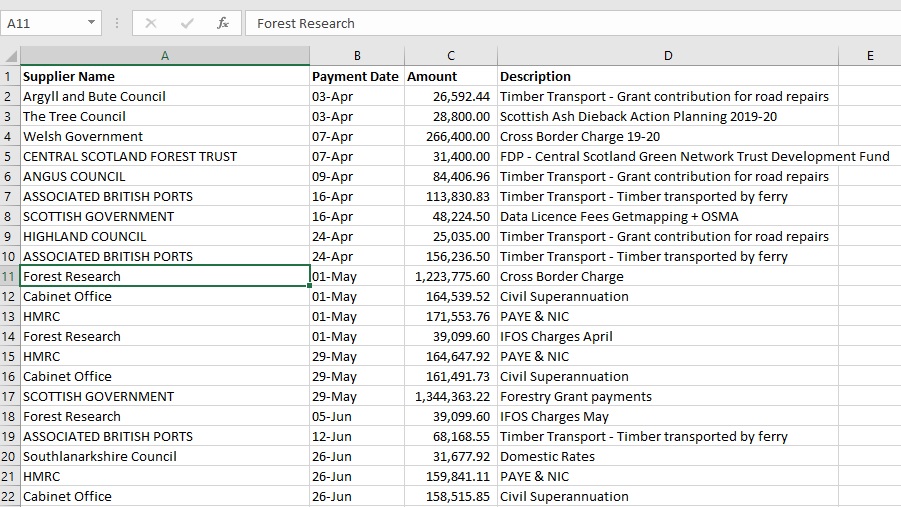Click the Insert Function fx icon
The width and height of the screenshot is (901, 507).
(222, 23)
